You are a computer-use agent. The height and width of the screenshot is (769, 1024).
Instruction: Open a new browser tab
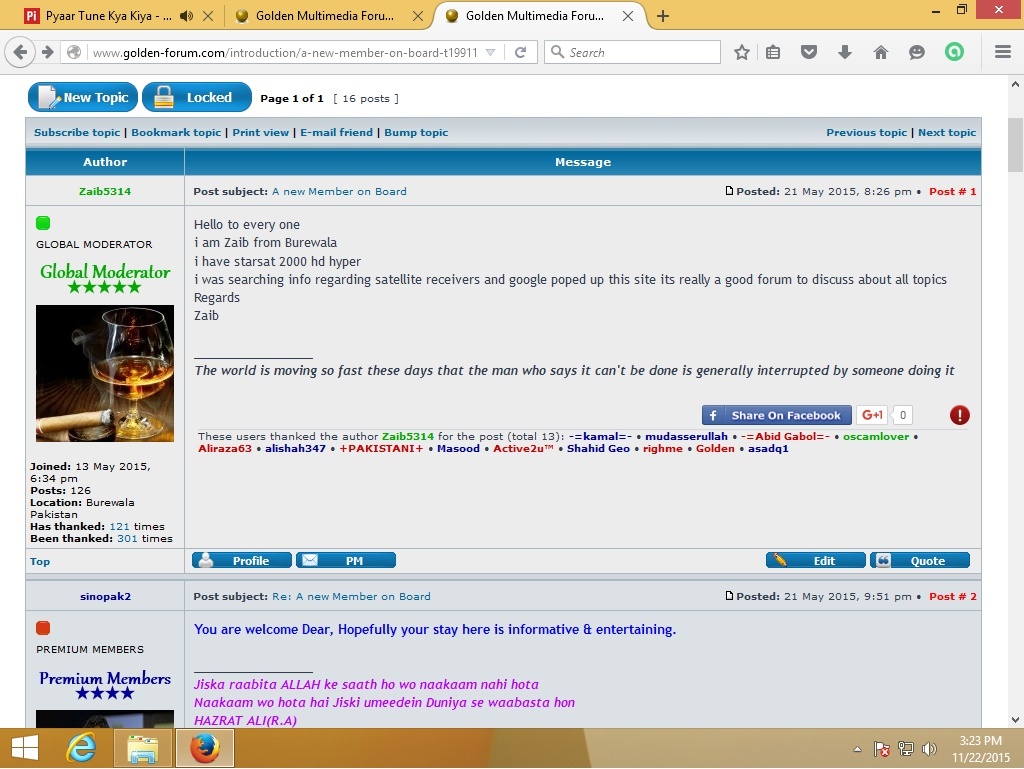[x=662, y=16]
